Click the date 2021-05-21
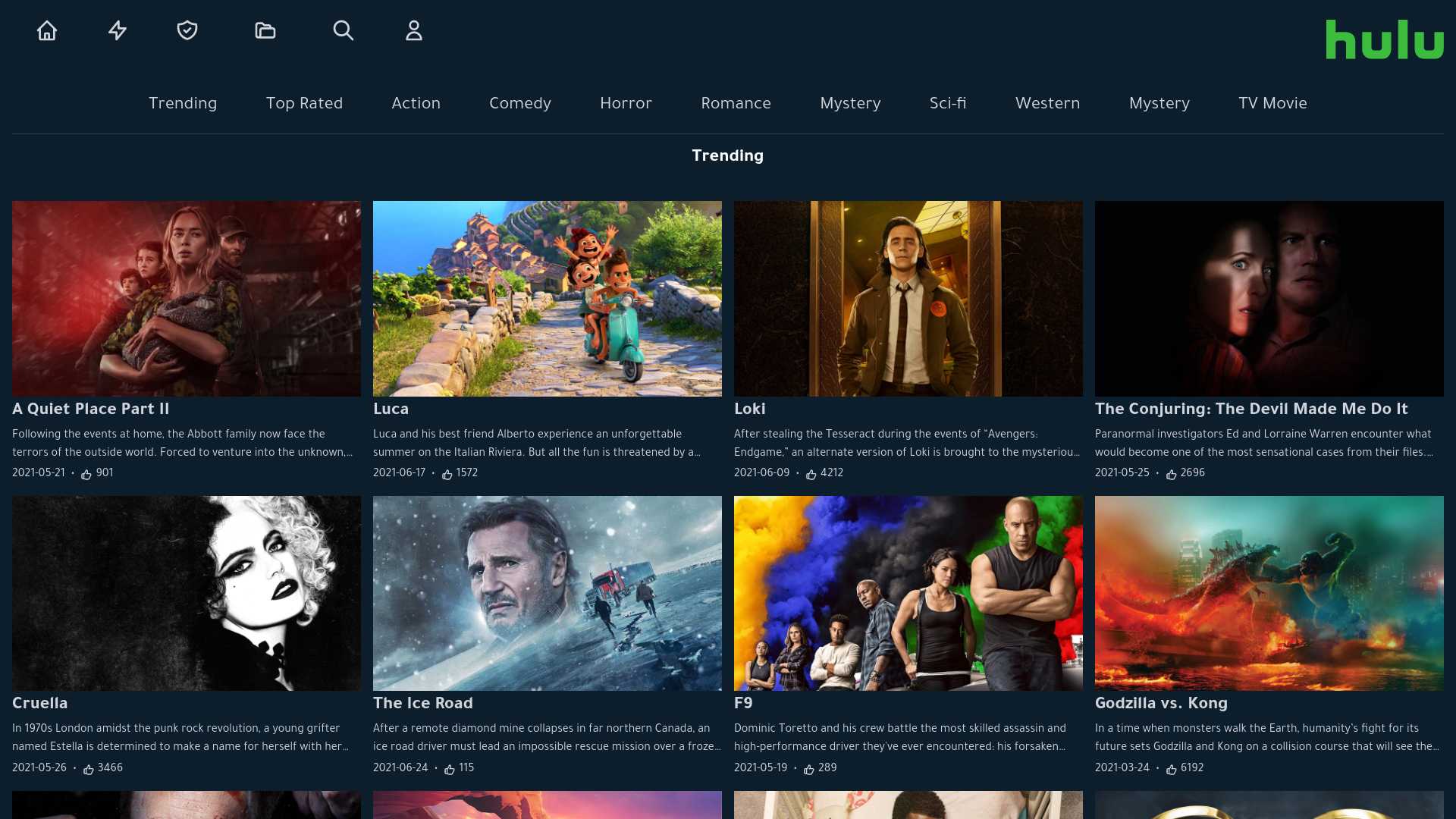The height and width of the screenshot is (819, 1456). 39,473
